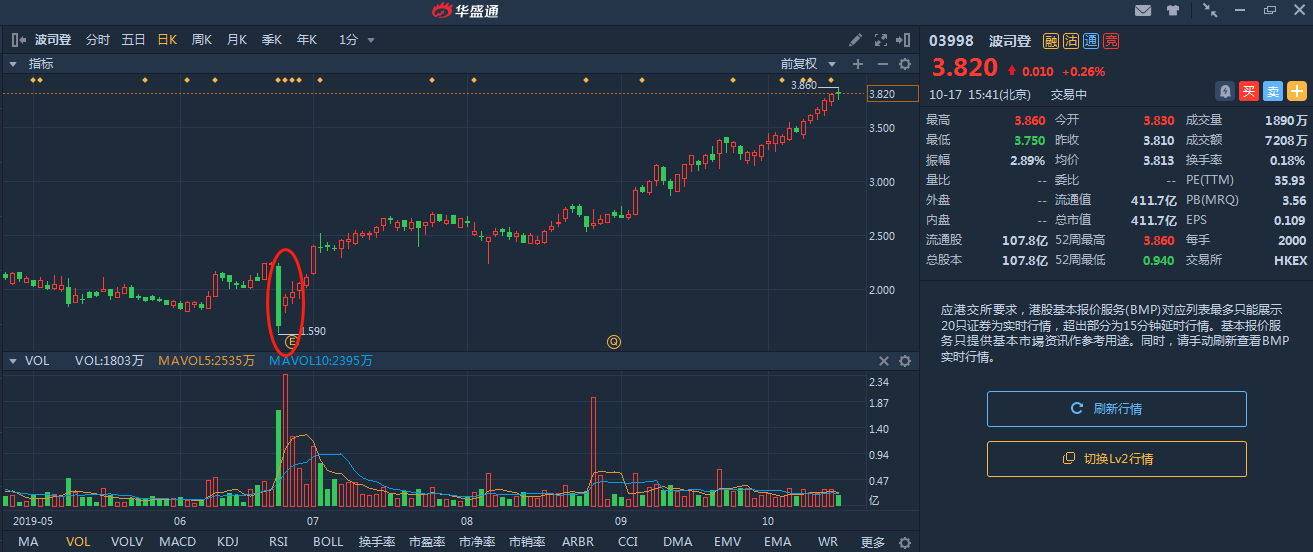Select the MACD indicator tab
The image size is (1313, 552).
tap(178, 542)
